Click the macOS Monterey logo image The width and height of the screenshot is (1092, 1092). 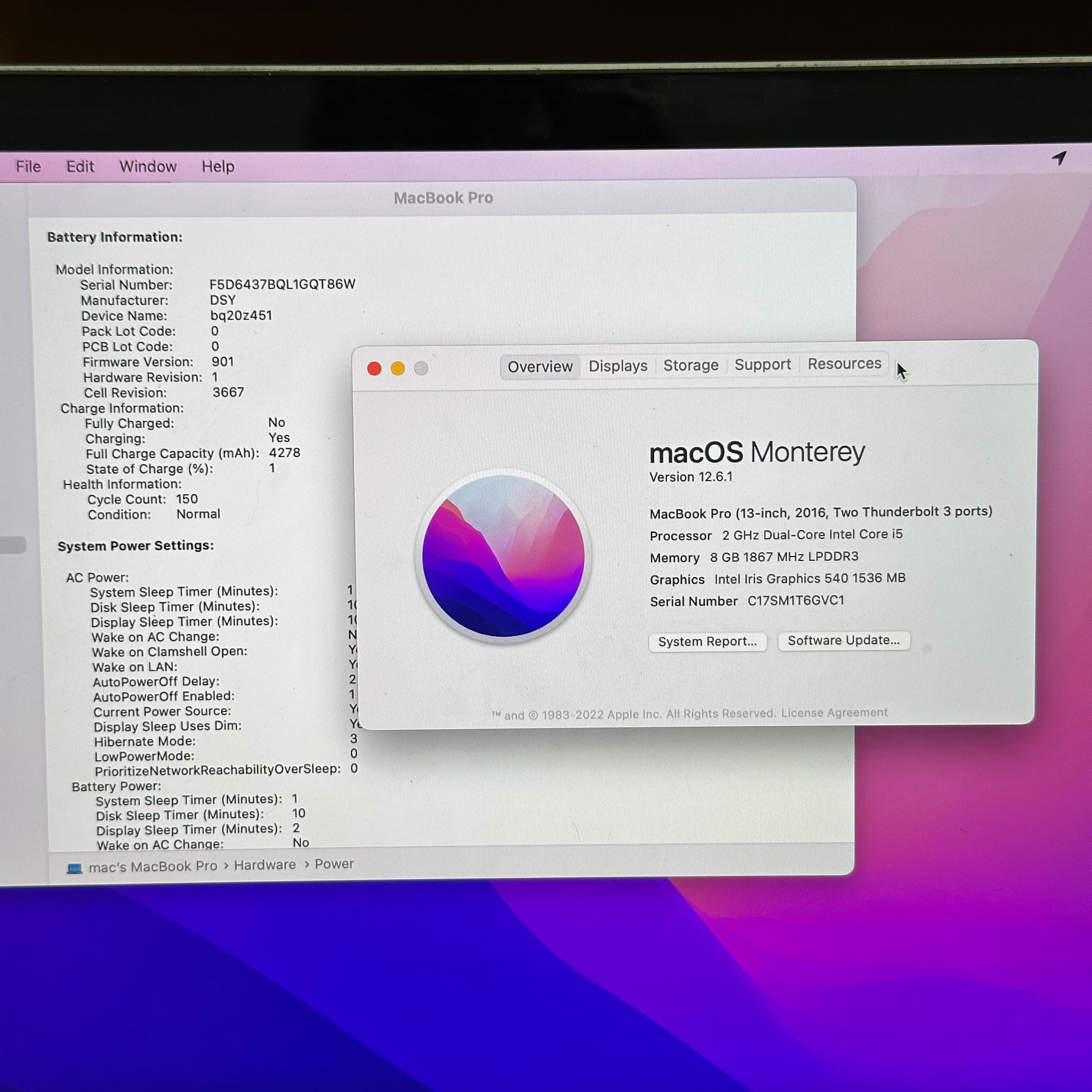[x=503, y=556]
